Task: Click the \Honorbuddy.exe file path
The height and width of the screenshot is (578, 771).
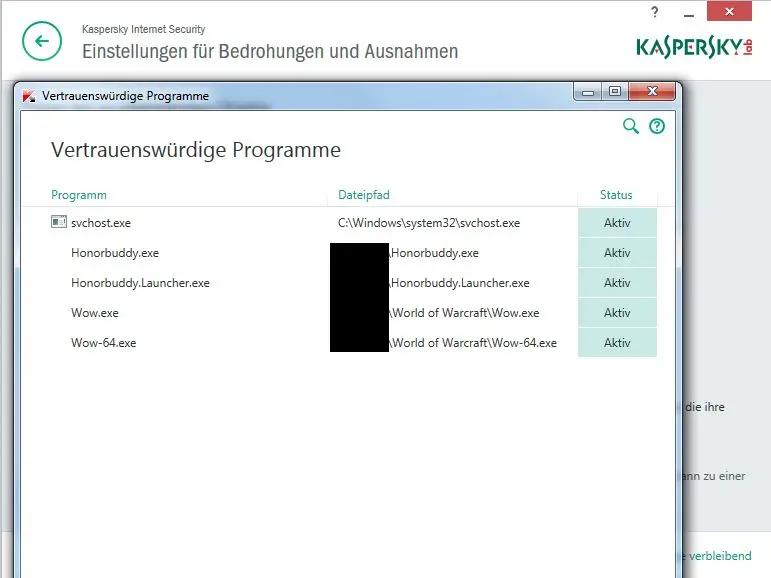Action: pos(434,253)
